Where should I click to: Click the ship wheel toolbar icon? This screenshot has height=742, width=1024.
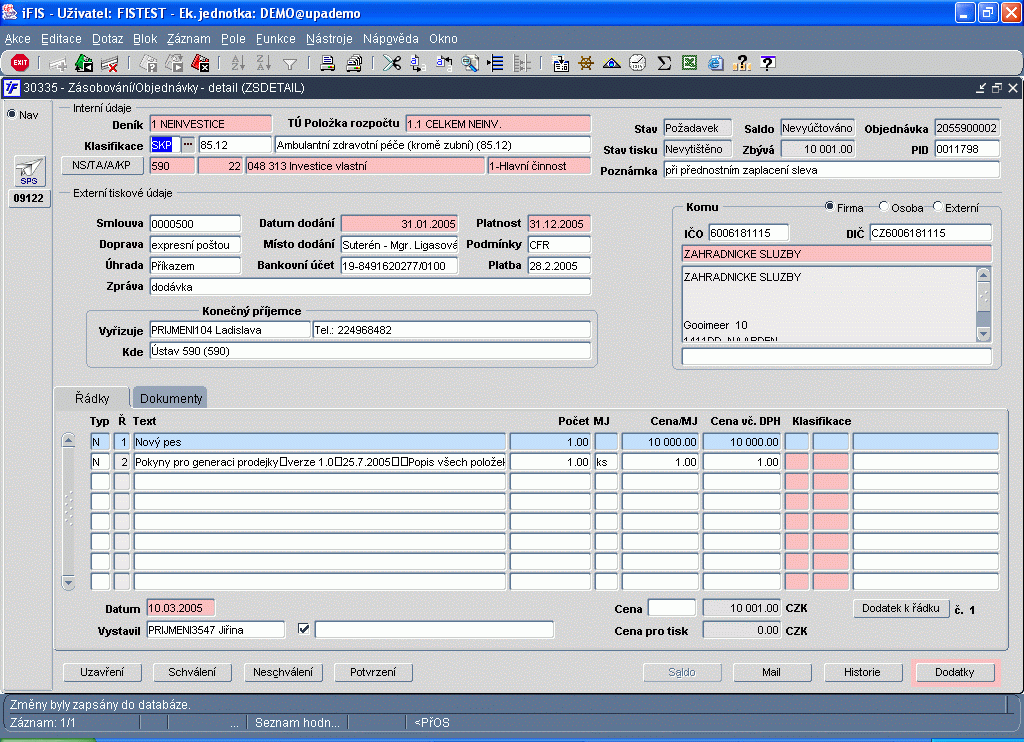586,63
